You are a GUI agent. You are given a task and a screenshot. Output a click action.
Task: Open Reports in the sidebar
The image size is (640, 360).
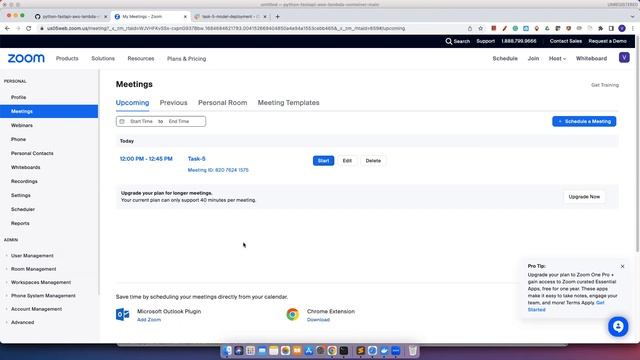tap(20, 223)
